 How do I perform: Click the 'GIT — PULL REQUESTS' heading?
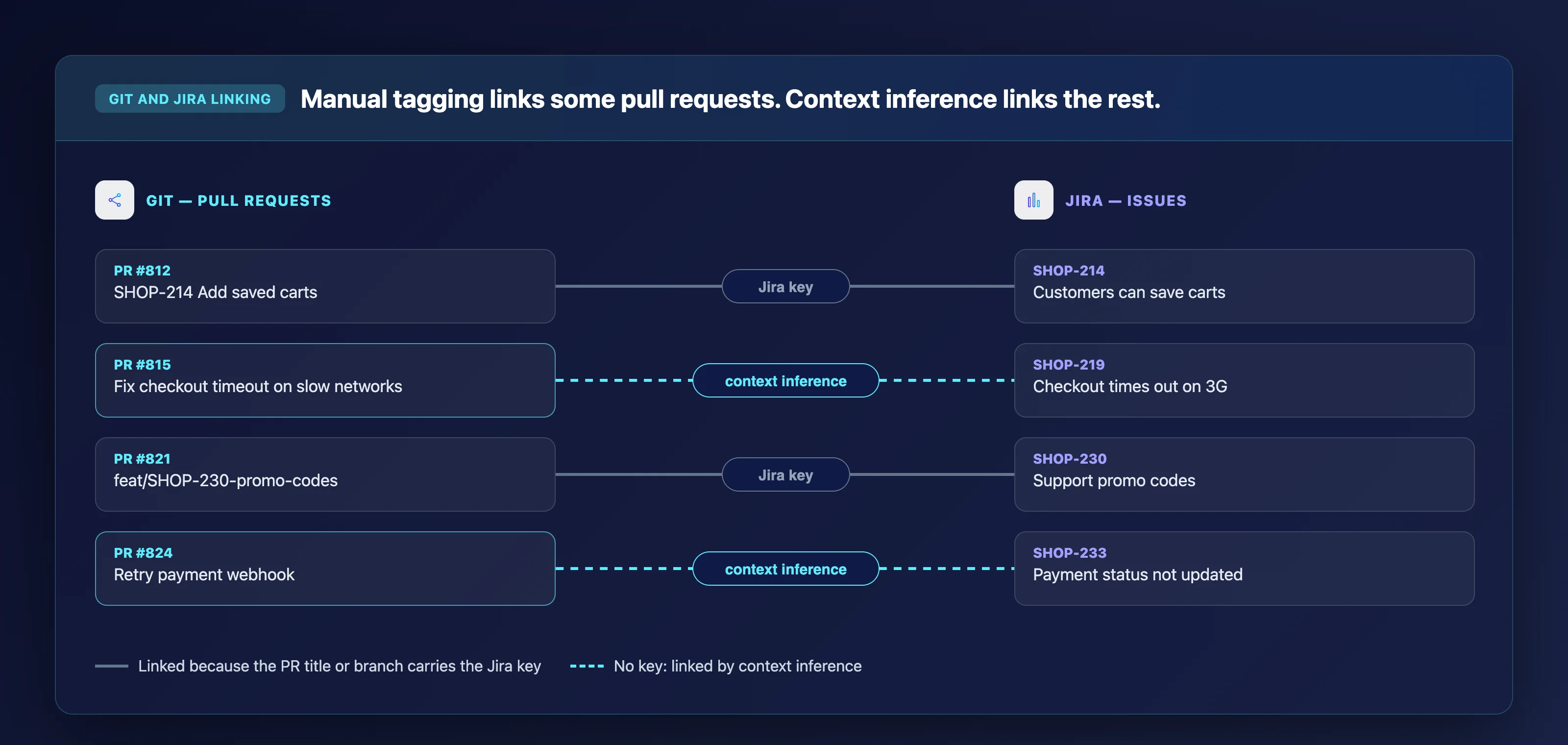coord(239,200)
